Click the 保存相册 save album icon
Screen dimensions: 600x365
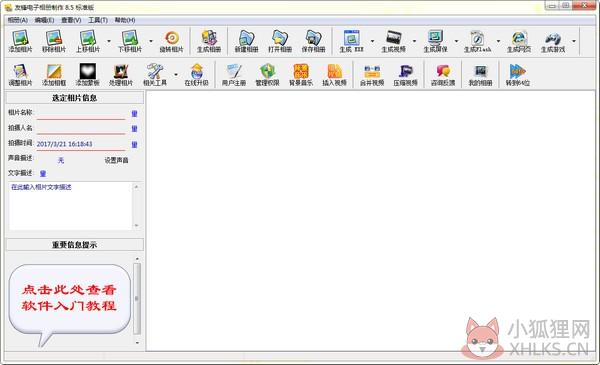coord(313,41)
